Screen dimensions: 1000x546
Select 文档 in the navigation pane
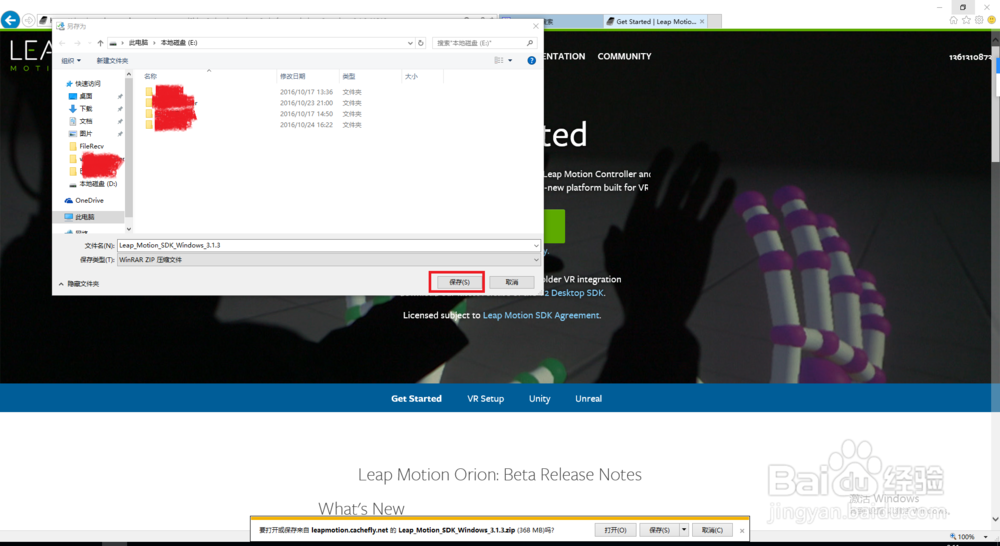85,121
